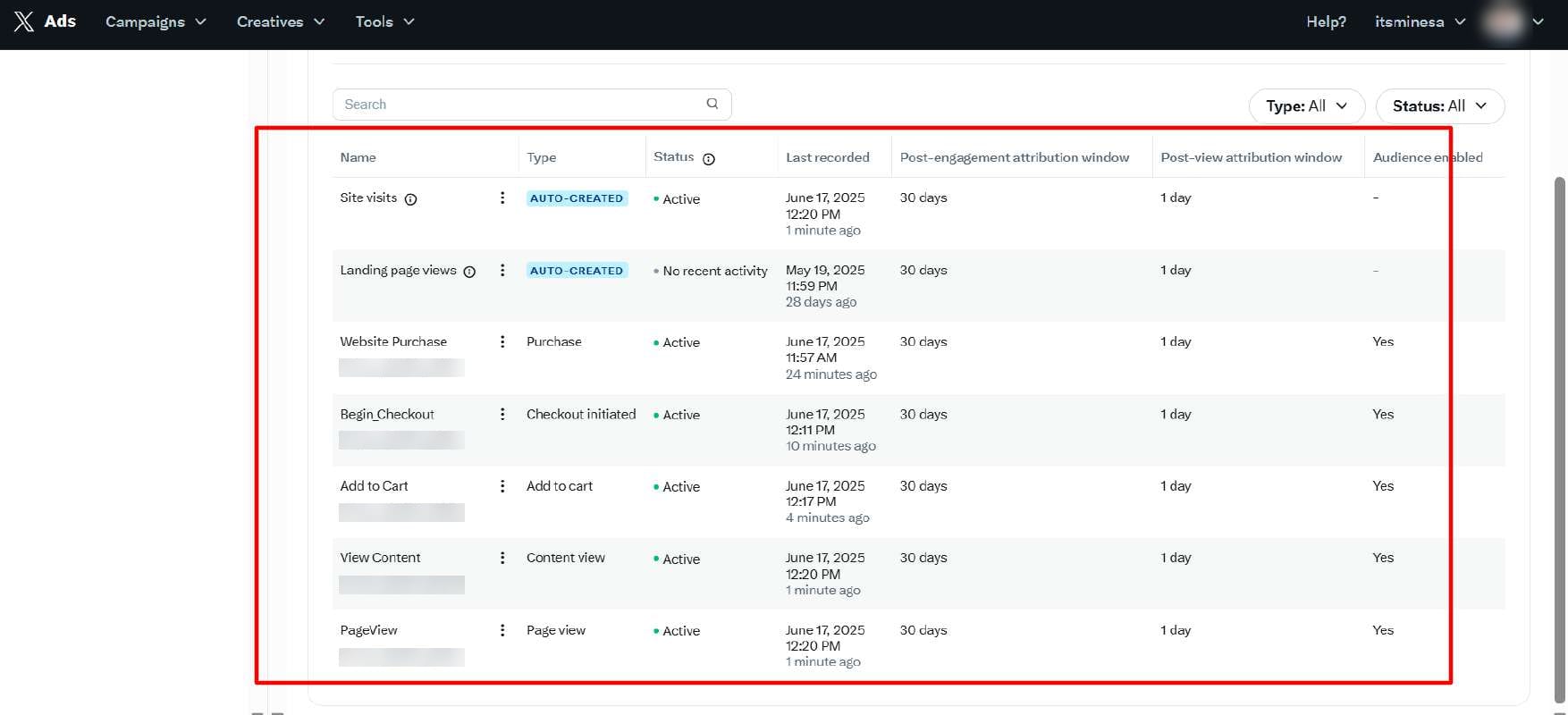Open the Status: All filter dropdown

click(1439, 105)
